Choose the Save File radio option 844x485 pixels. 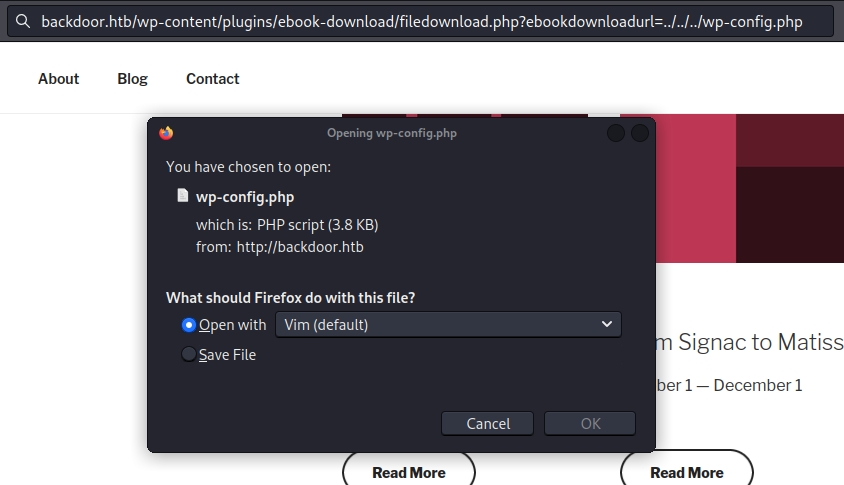point(189,354)
